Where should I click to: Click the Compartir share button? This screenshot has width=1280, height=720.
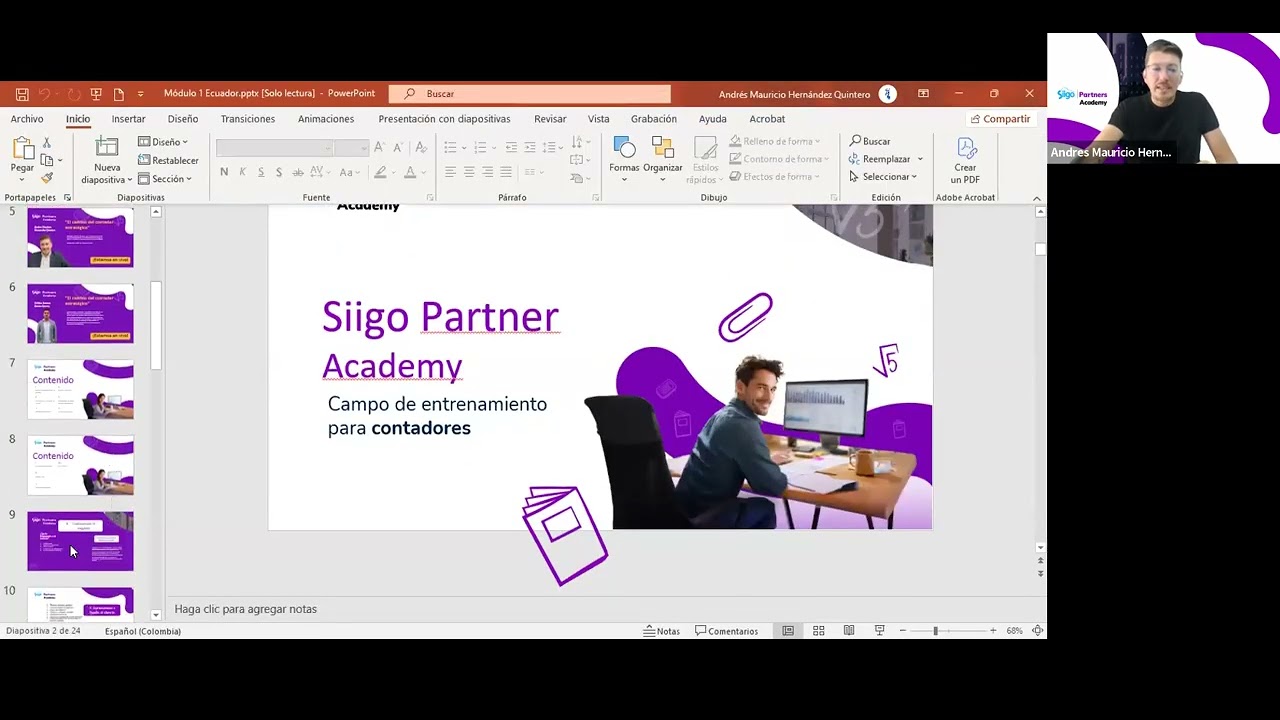[x=1000, y=119]
